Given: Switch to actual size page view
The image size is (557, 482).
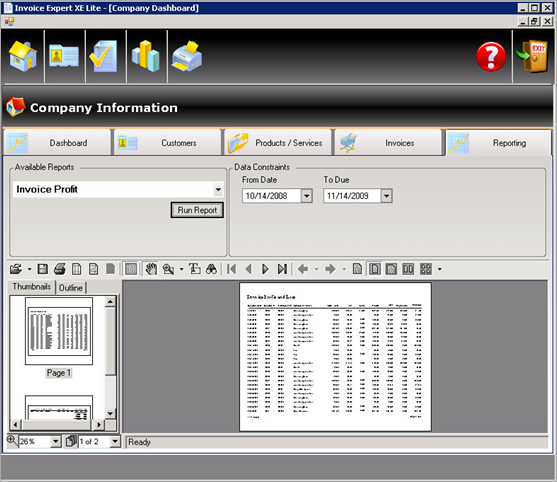Looking at the screenshot, I should (x=357, y=269).
